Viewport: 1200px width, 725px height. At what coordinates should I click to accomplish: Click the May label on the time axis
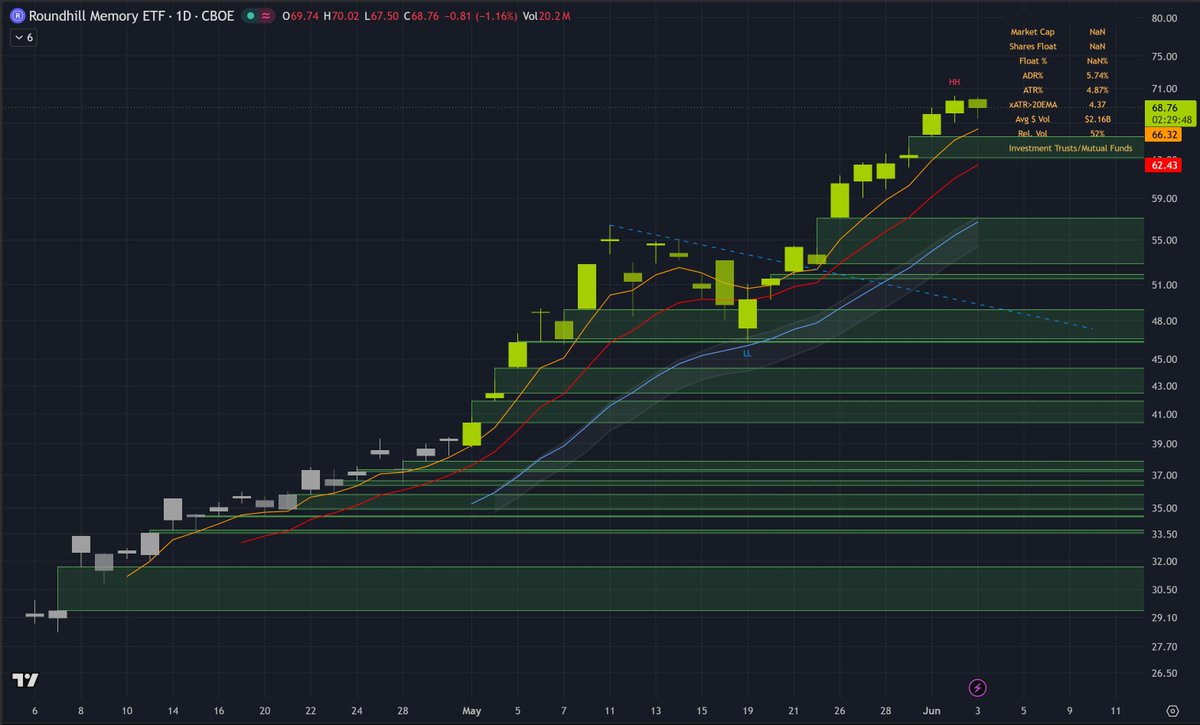pos(472,712)
